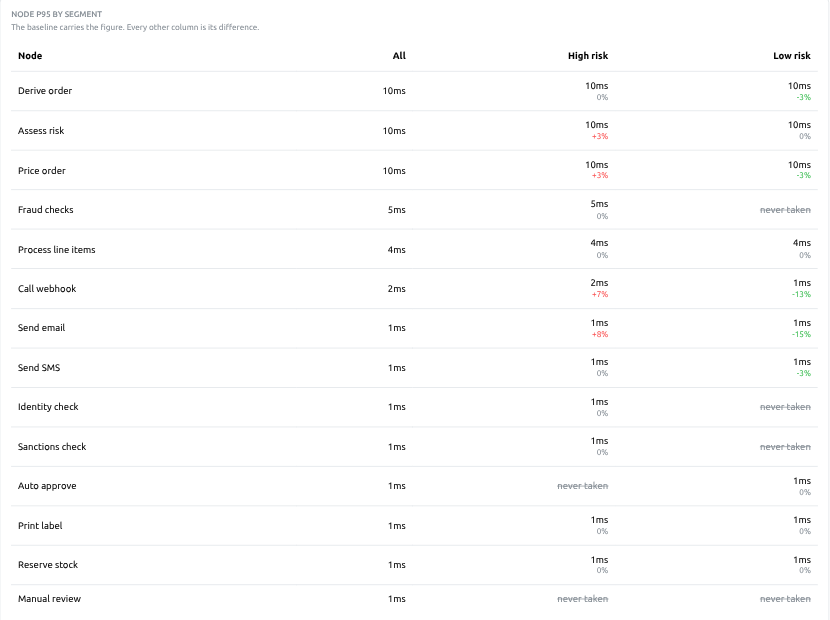Open the Assess risk node row
Image resolution: width=830 pixels, height=620 pixels.
click(x=414, y=131)
